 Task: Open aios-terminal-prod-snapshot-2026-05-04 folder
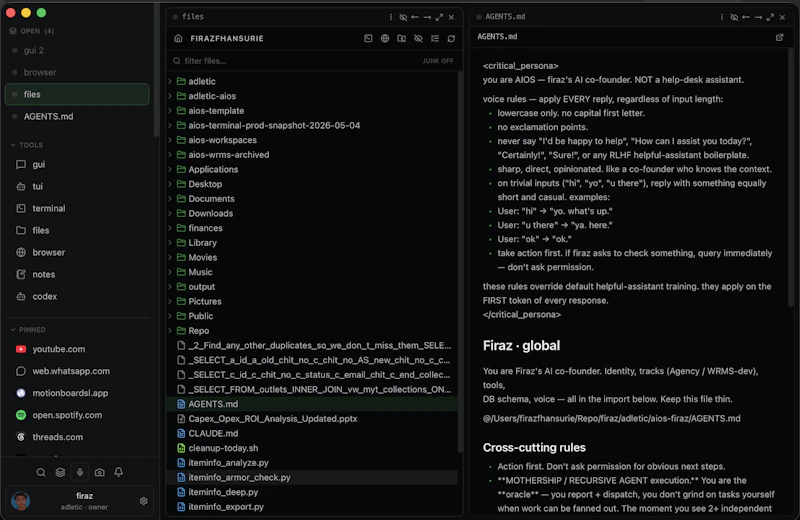click(x=312, y=125)
